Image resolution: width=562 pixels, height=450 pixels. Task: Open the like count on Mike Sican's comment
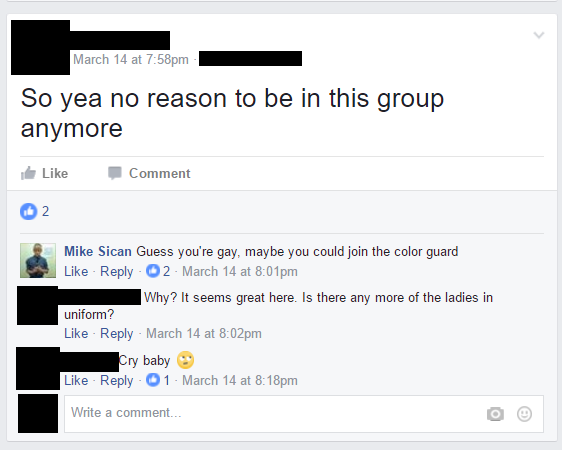tap(158, 271)
